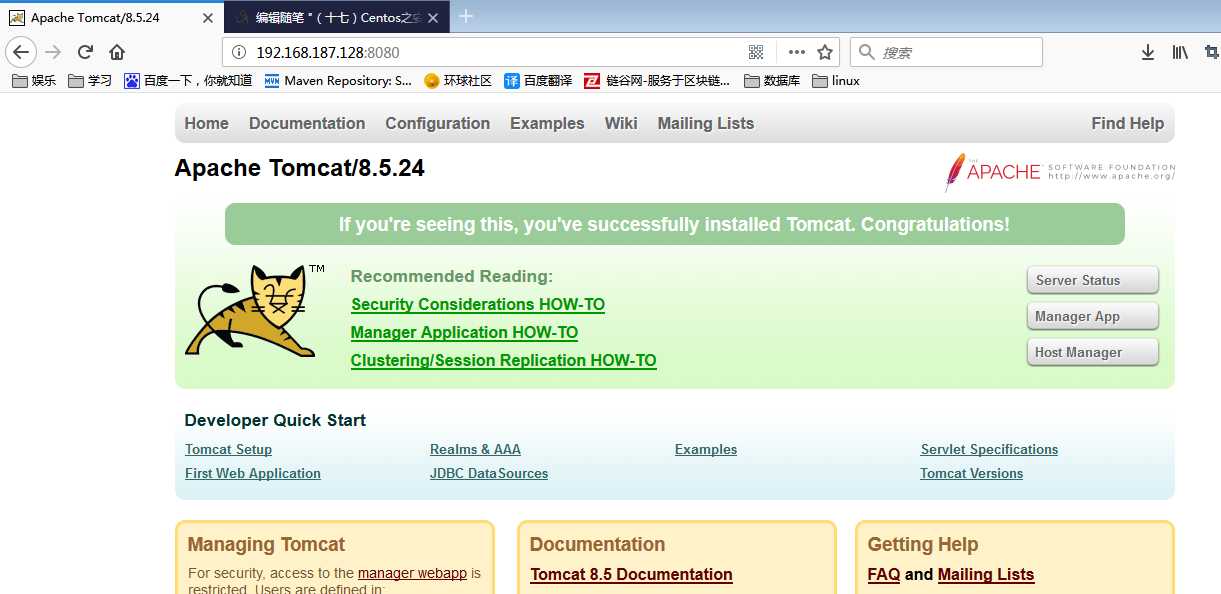Switch to the Apache Tomcat/8.5.24 tab
This screenshot has width=1221, height=594.
click(x=110, y=17)
